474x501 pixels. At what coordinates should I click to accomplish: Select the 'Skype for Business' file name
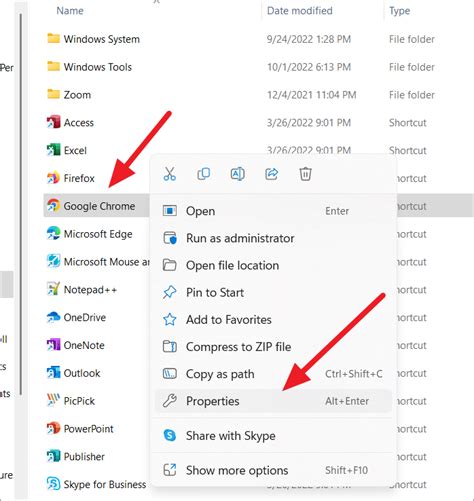click(105, 484)
